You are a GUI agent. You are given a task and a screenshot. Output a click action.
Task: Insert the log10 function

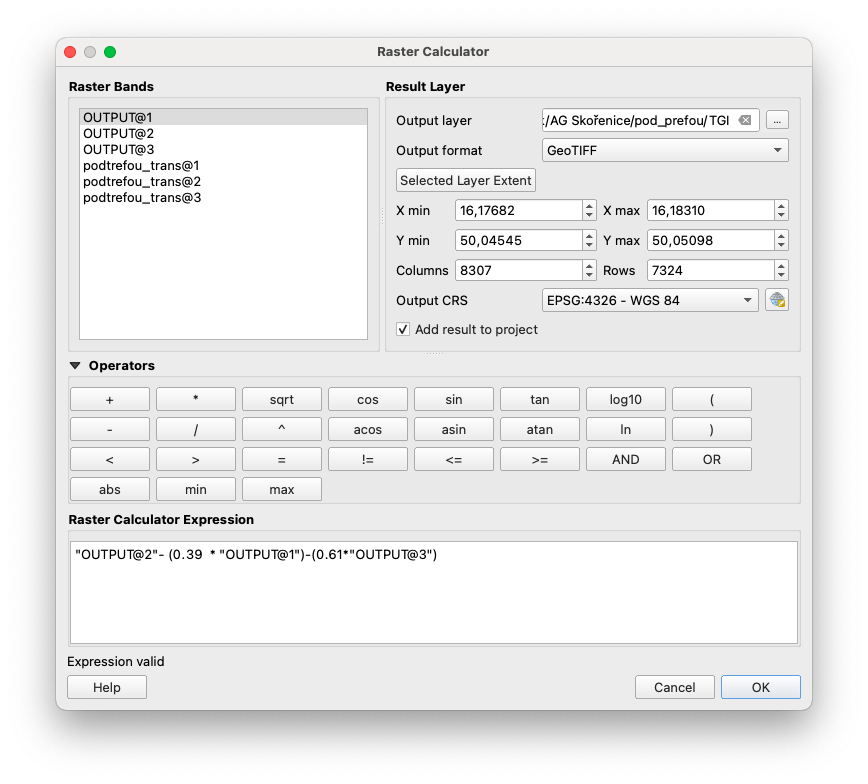pyautogui.click(x=626, y=399)
